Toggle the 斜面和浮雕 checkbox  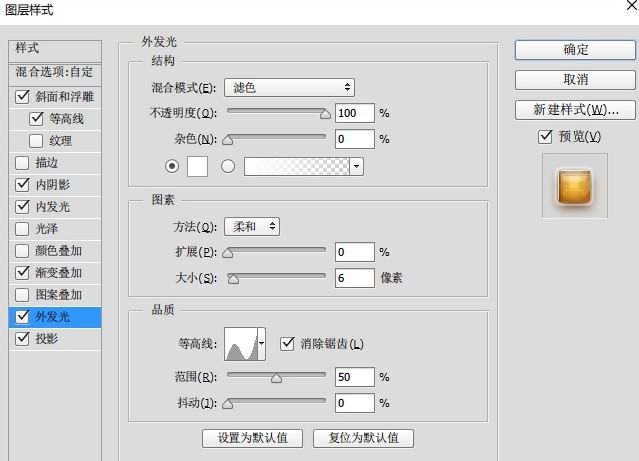(x=22, y=97)
